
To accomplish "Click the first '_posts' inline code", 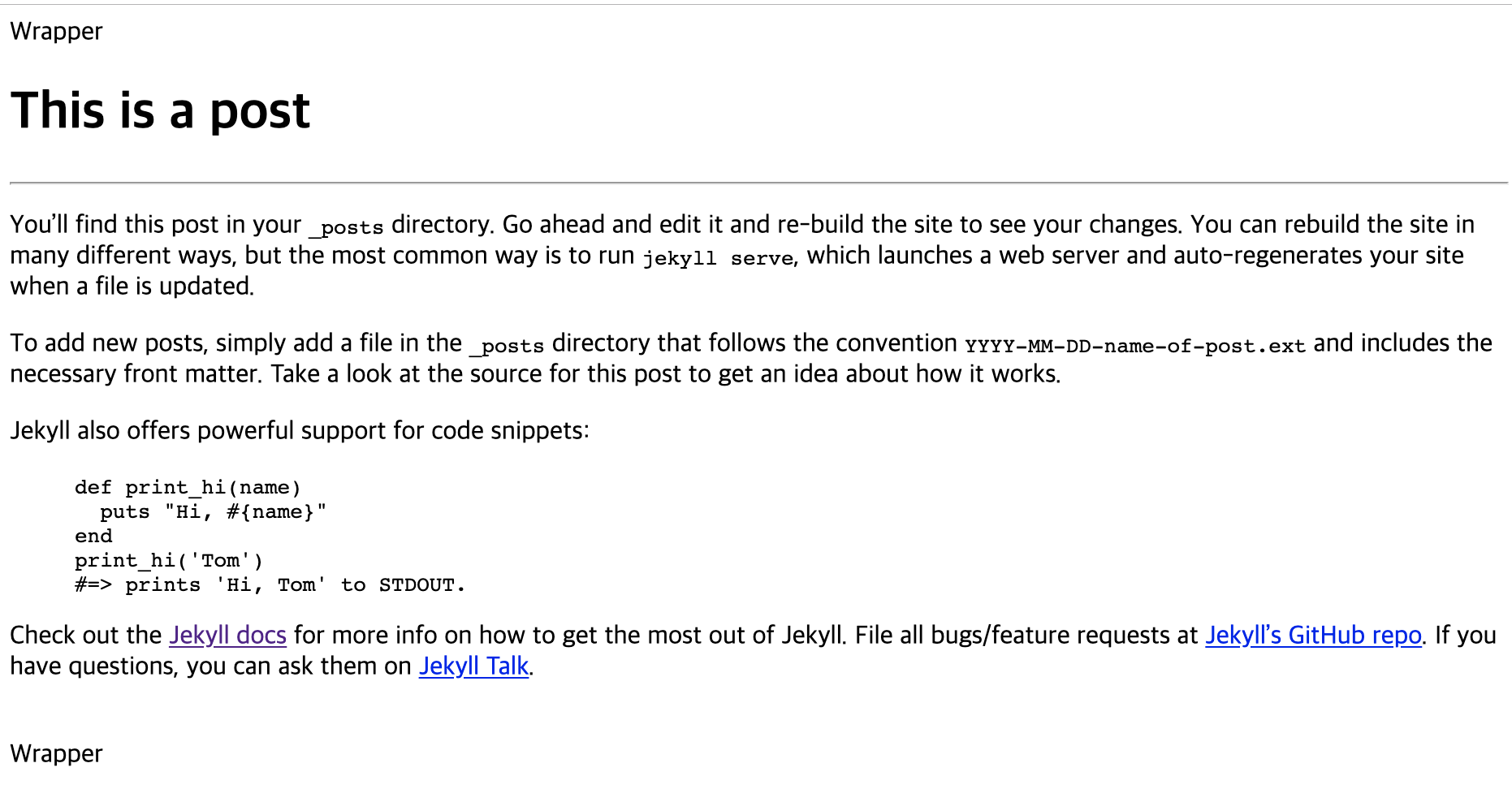I will [346, 227].
